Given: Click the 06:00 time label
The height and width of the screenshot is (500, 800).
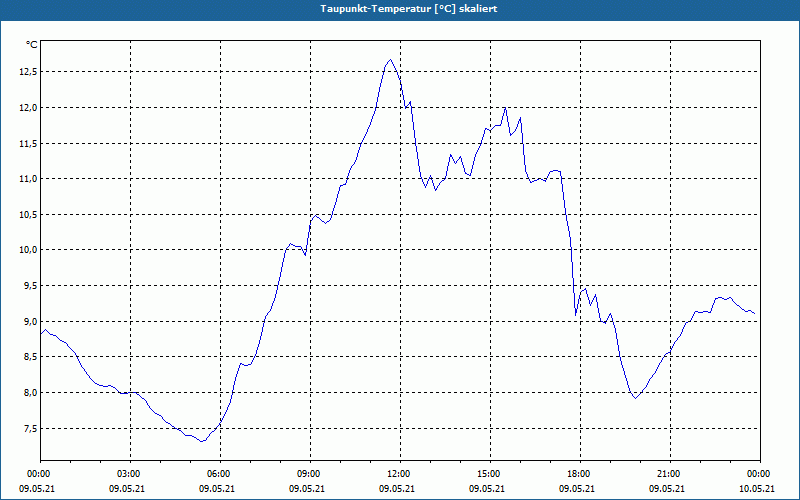Looking at the screenshot, I should click(220, 473).
